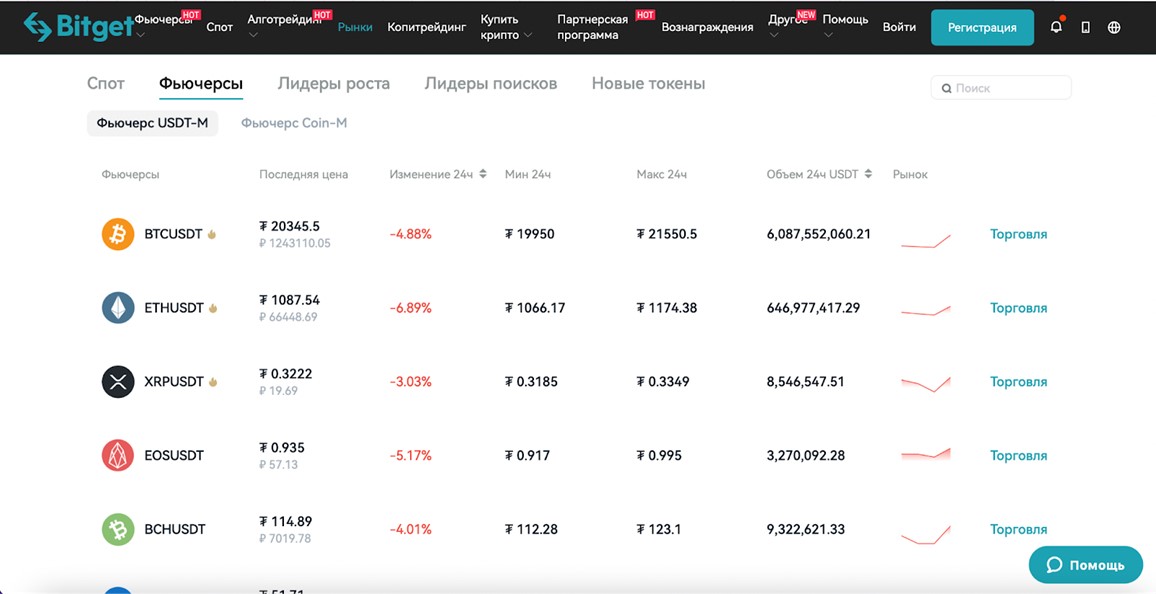
Task: Sort by Изменение 24ч column arrows
Action: tap(483, 175)
